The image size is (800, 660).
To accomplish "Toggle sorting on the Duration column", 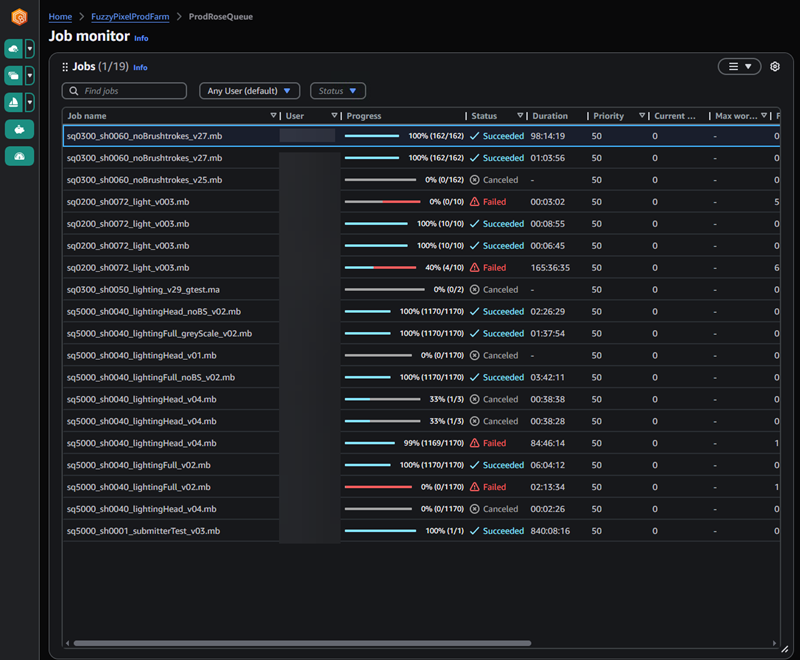I will pos(550,115).
